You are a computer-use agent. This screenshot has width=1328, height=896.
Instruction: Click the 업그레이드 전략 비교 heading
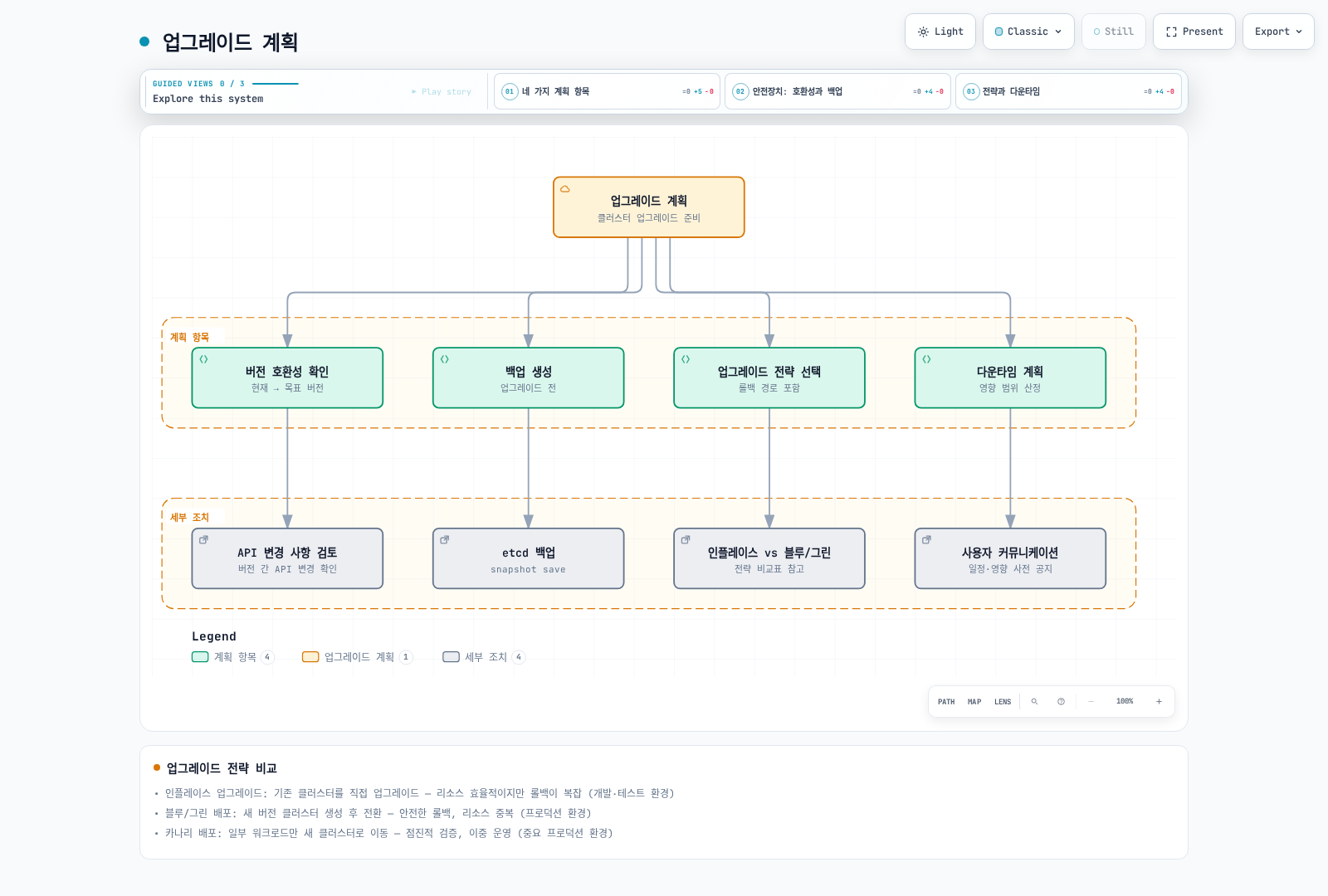pos(222,768)
